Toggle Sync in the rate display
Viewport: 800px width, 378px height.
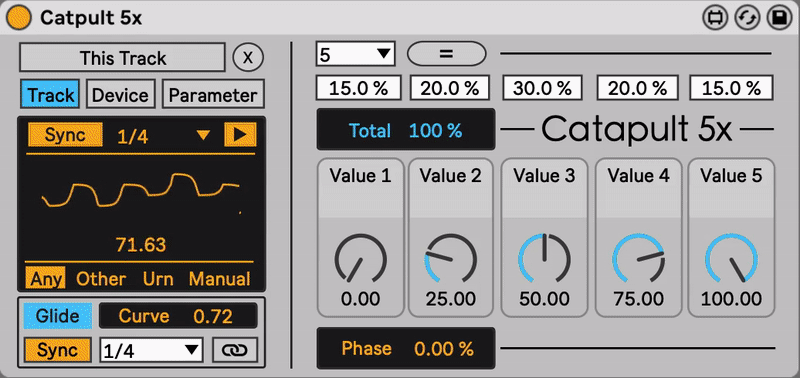65,135
